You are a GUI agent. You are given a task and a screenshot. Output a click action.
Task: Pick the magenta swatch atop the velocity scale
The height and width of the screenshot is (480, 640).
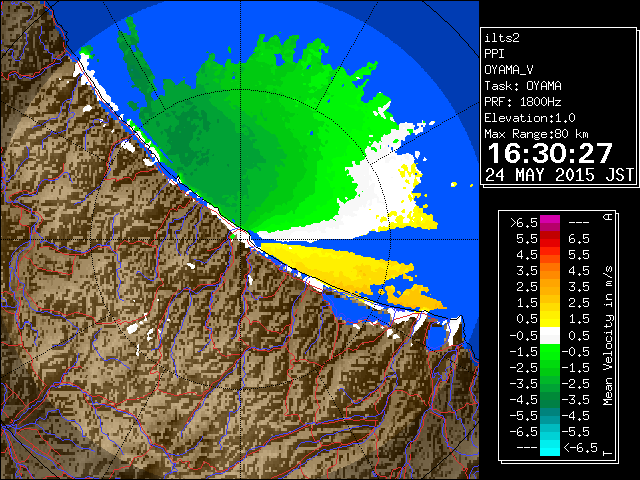point(550,219)
